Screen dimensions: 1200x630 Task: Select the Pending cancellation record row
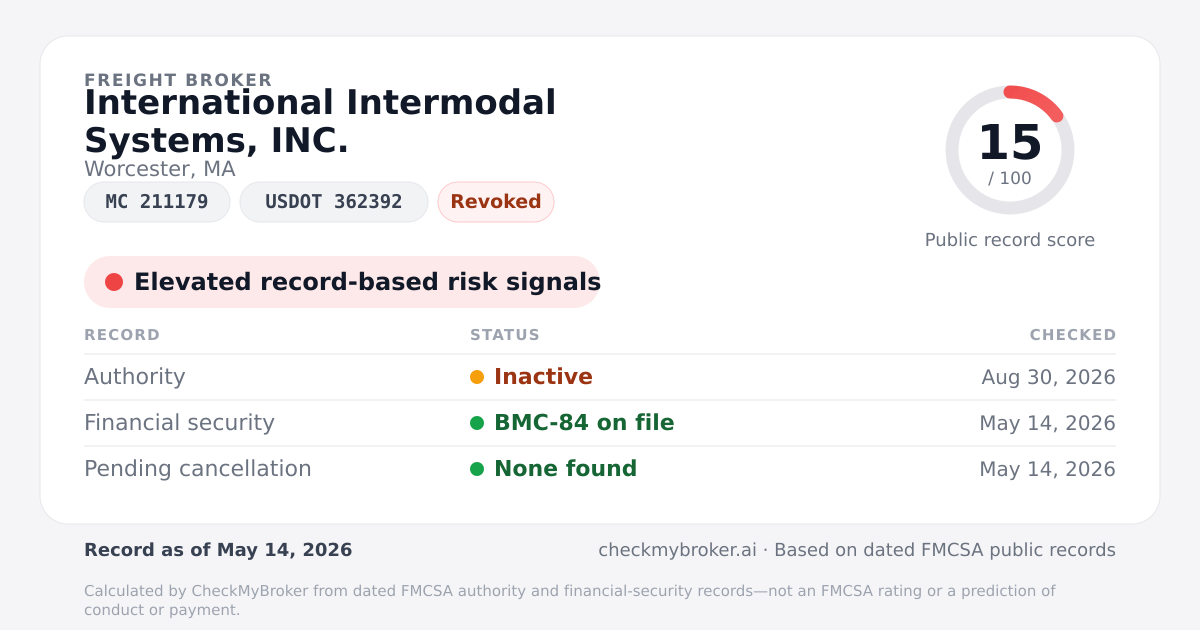[600, 469]
